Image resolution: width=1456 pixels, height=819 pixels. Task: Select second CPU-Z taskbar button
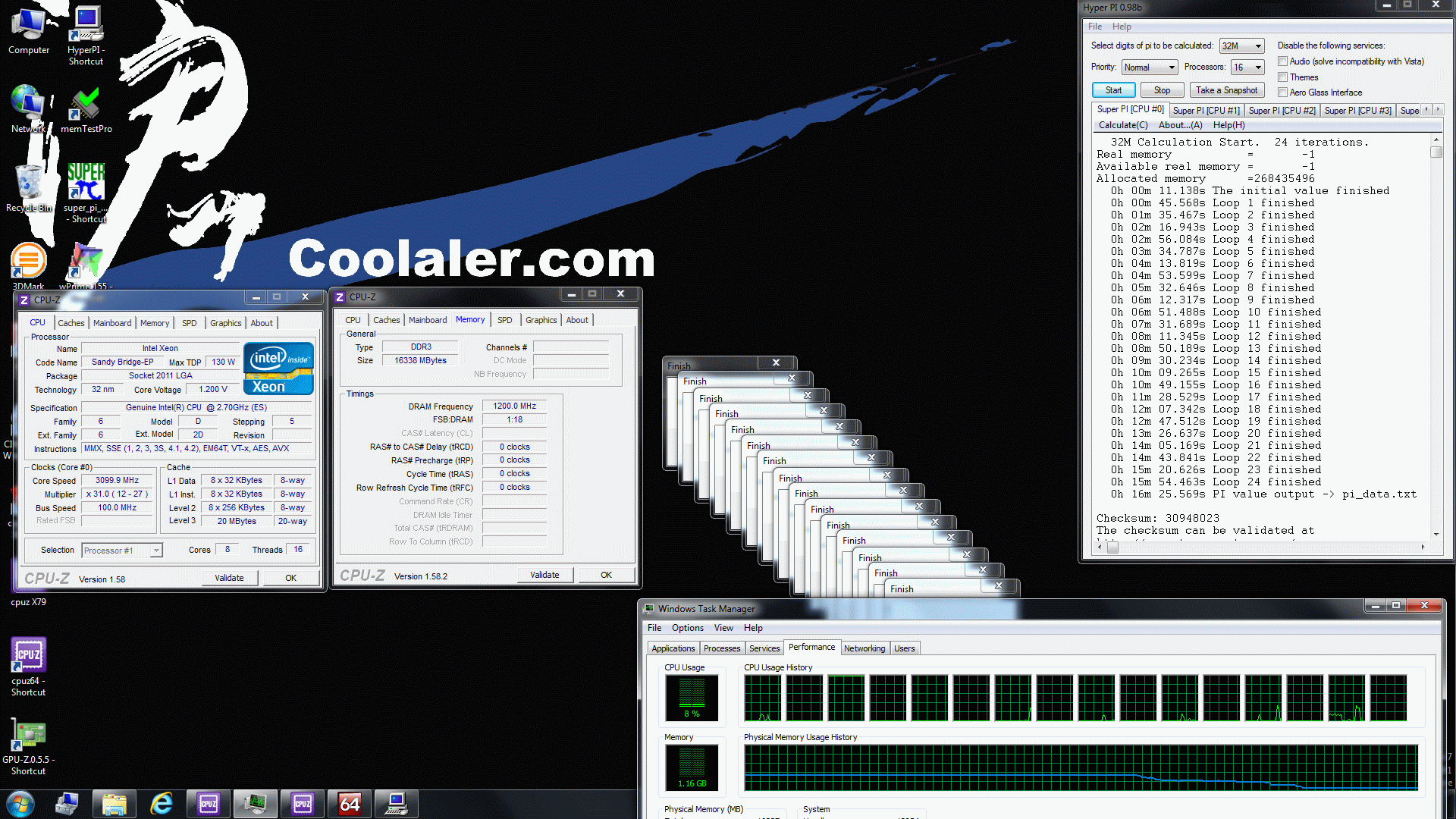(303, 804)
